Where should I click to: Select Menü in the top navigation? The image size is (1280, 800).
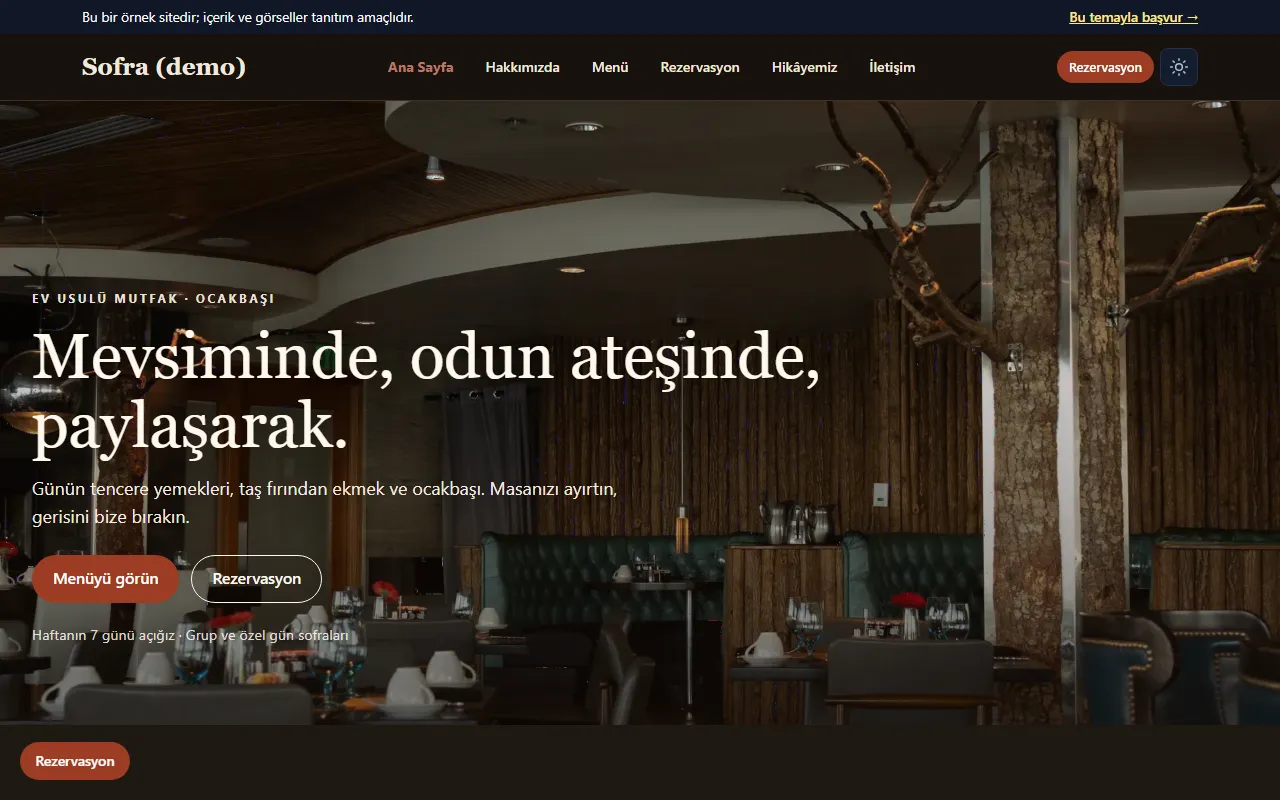(610, 67)
